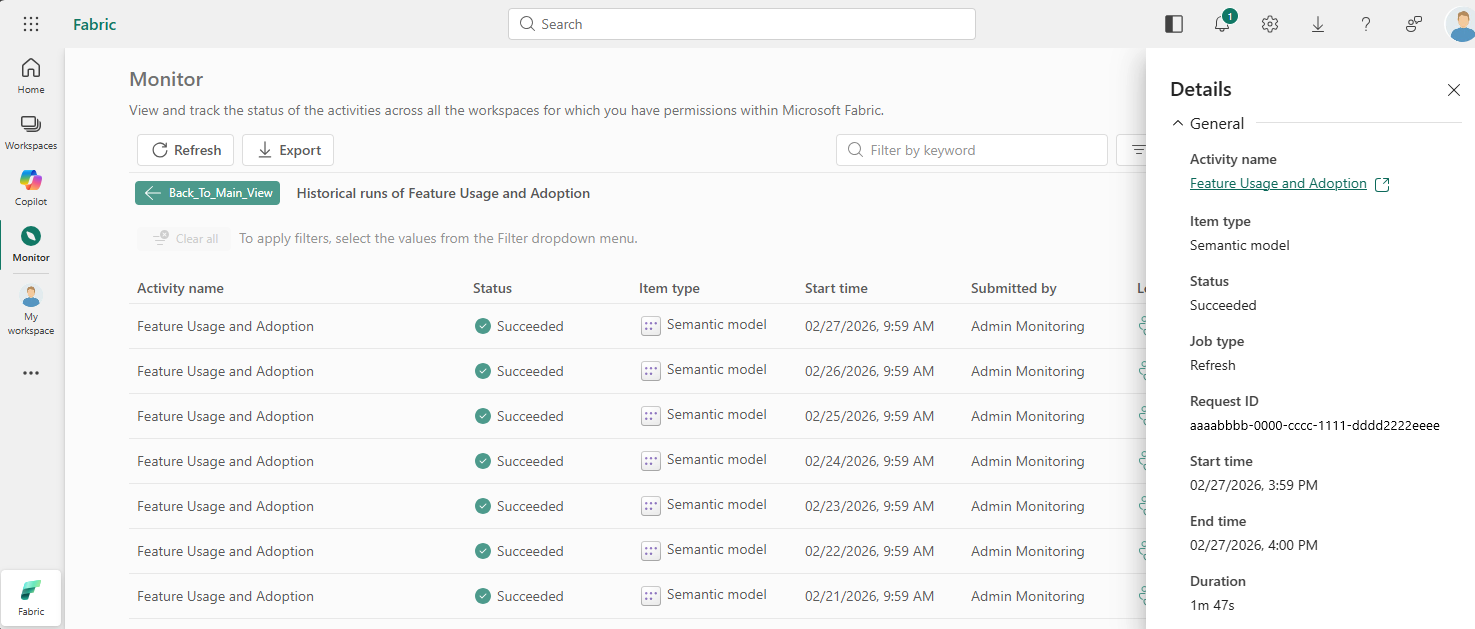Click the Back_To_Main_View button

click(207, 193)
